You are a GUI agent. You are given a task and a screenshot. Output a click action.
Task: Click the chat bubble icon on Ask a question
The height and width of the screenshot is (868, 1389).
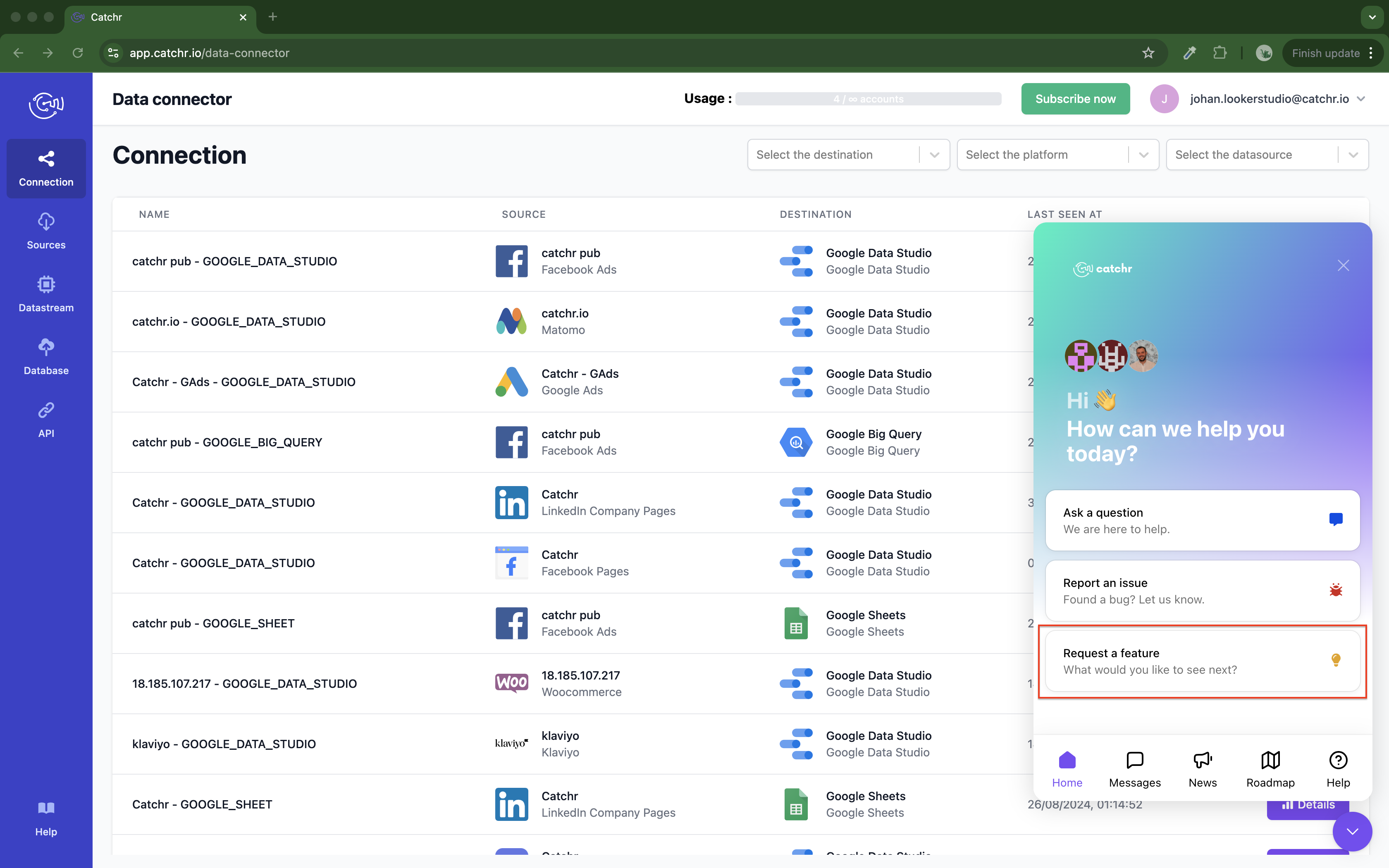1336,520
